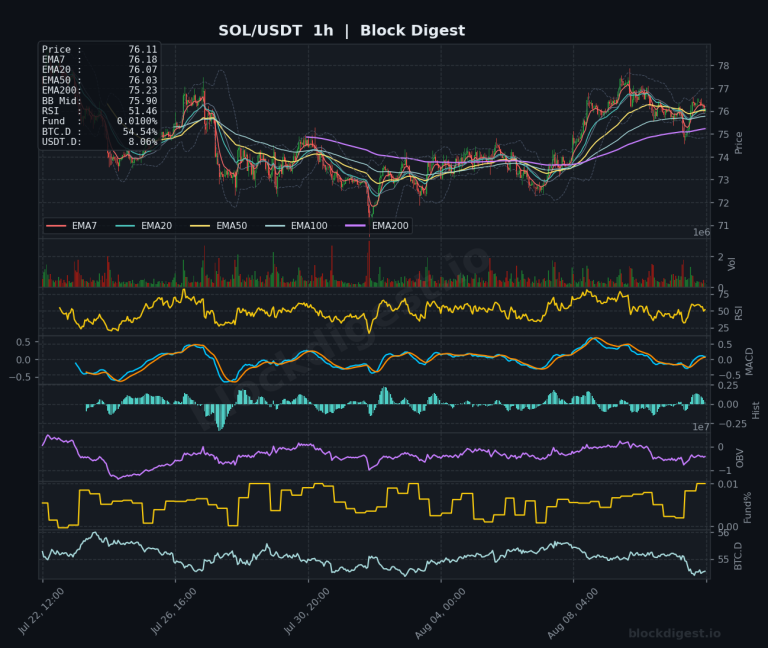The height and width of the screenshot is (648, 768).
Task: Click the "Fund%" panel axis label
Action: click(x=747, y=508)
